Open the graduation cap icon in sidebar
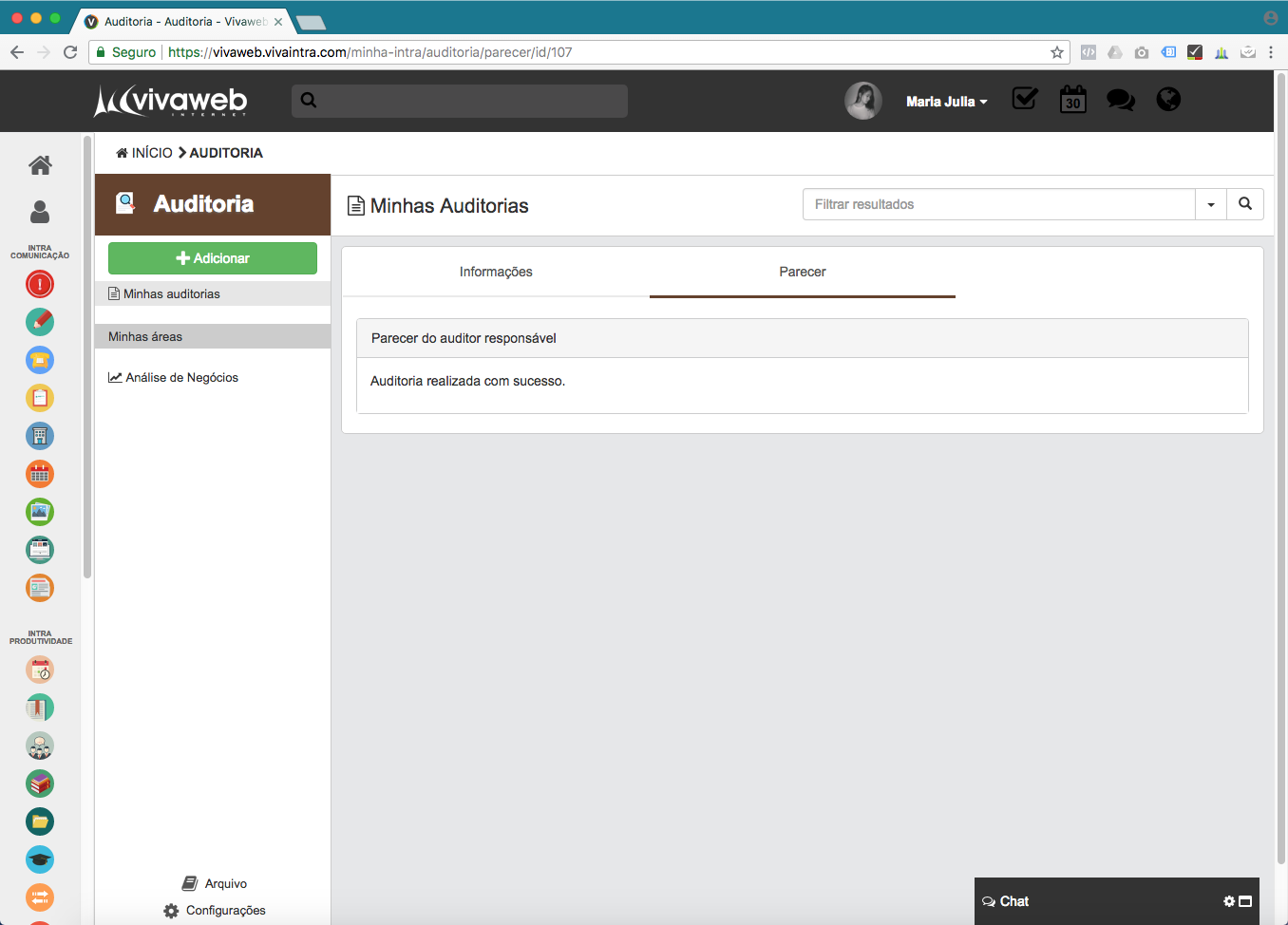1288x925 pixels. tap(40, 859)
